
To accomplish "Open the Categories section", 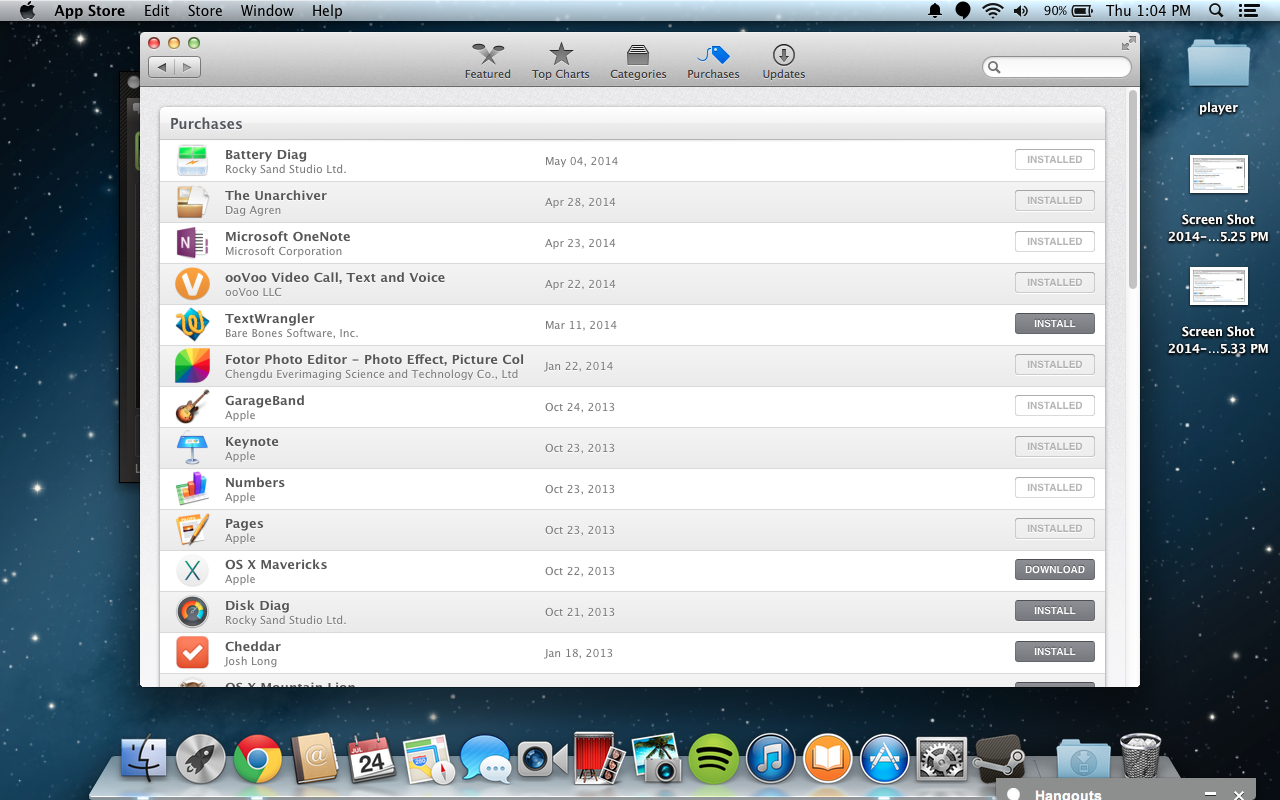I will pos(638,61).
